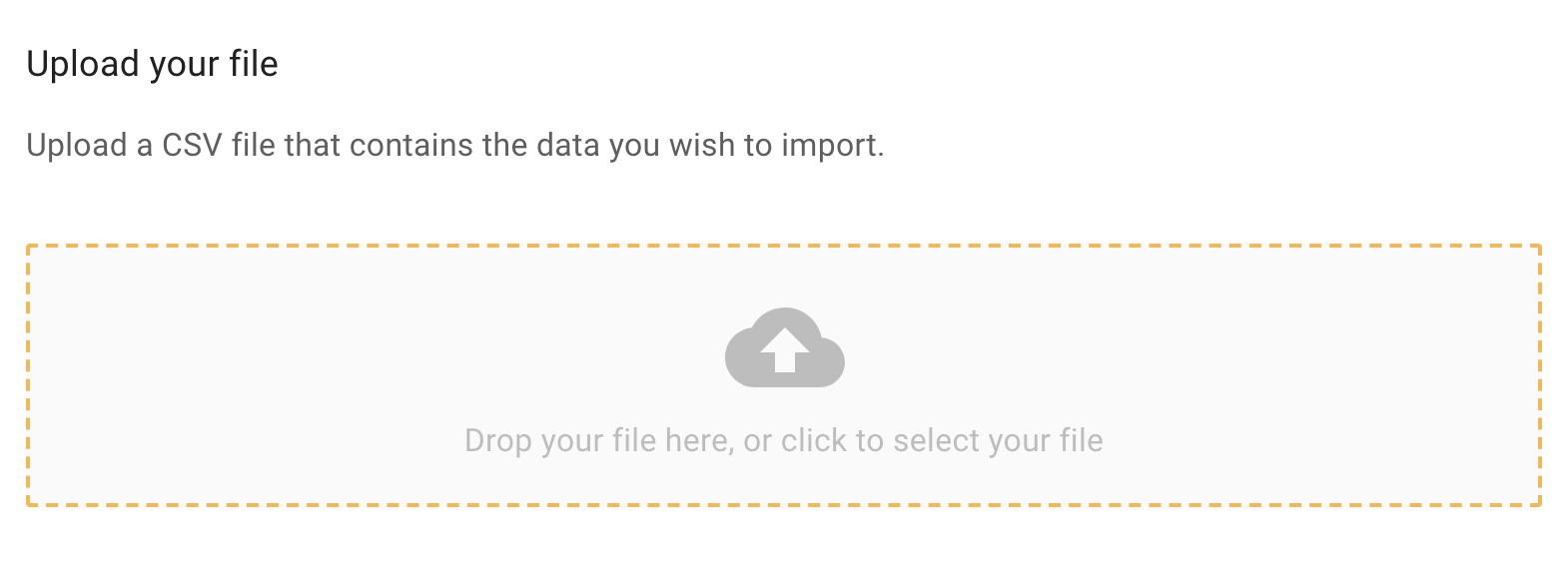Click the empty left side of the drop zone
Screen dimensions: 1568x581
(250, 375)
